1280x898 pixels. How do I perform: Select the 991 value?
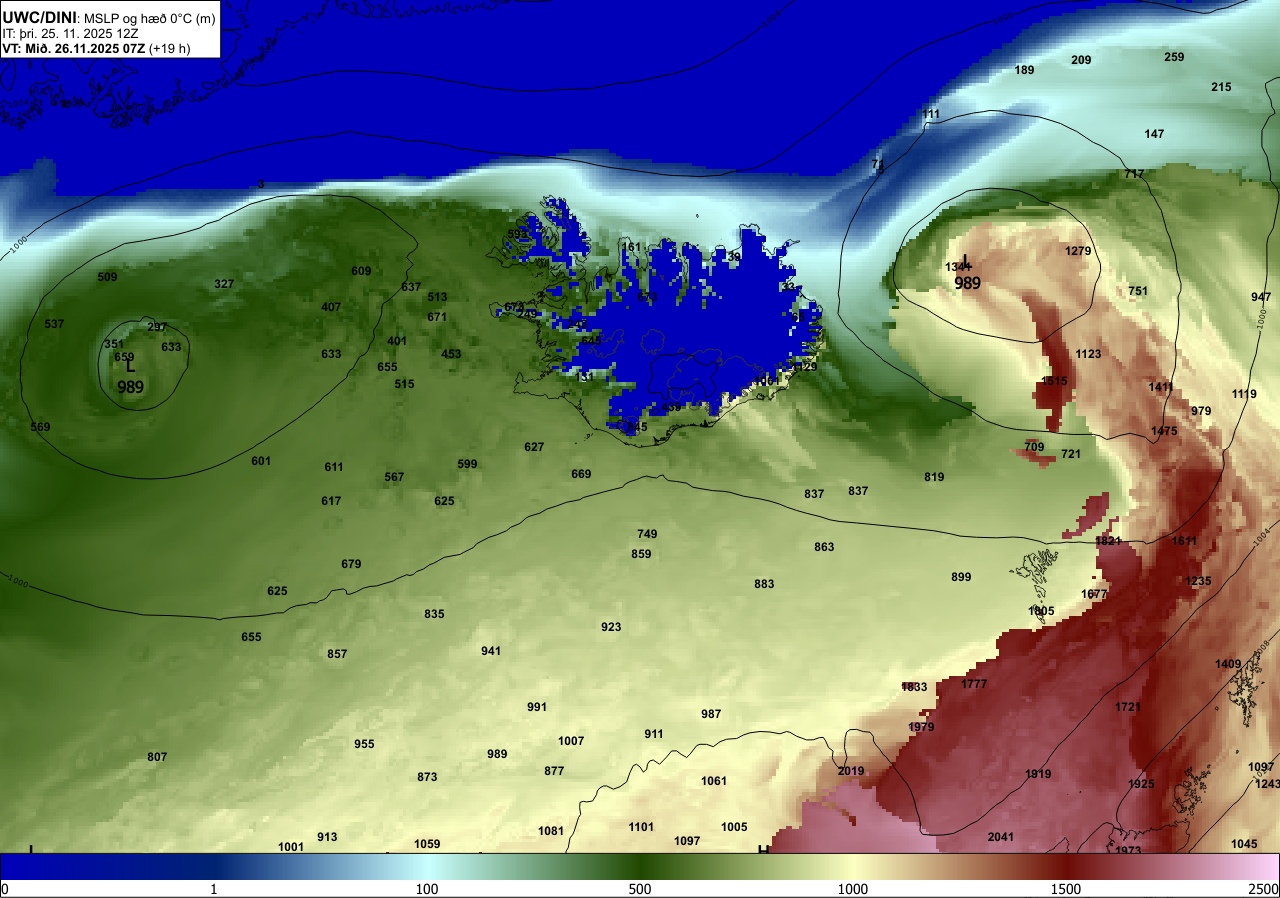[x=537, y=707]
